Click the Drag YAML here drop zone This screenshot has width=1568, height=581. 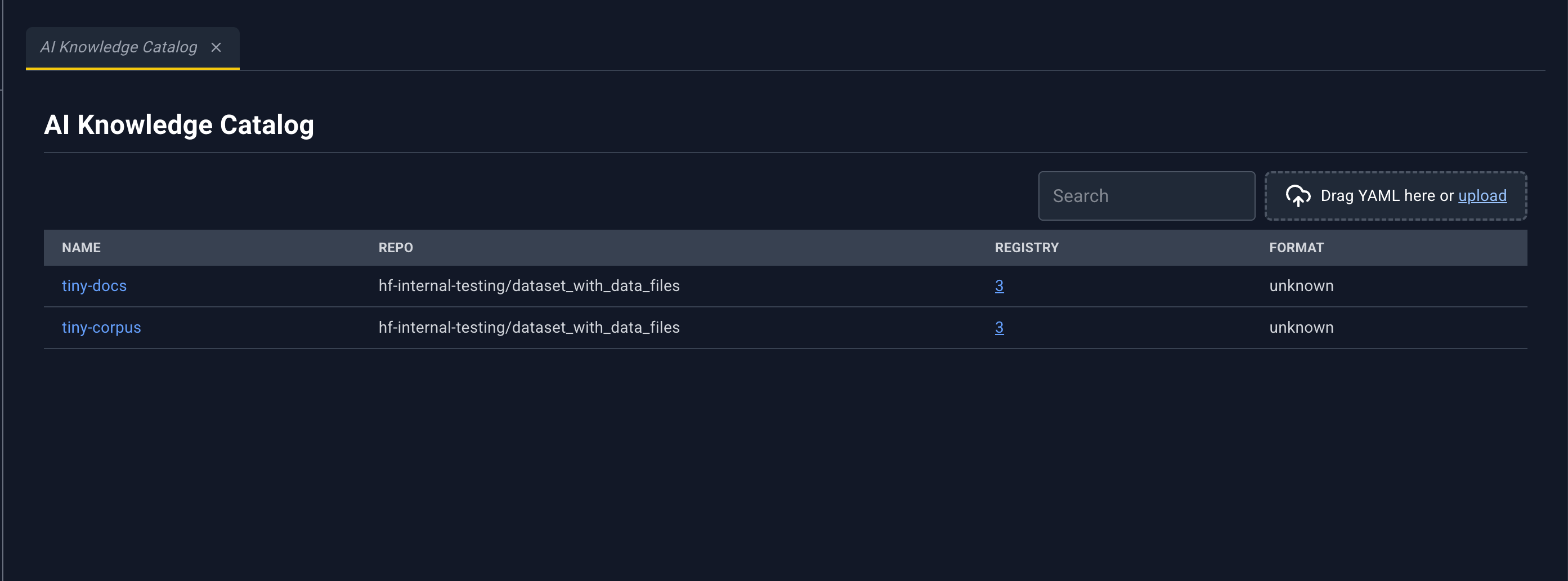1396,196
